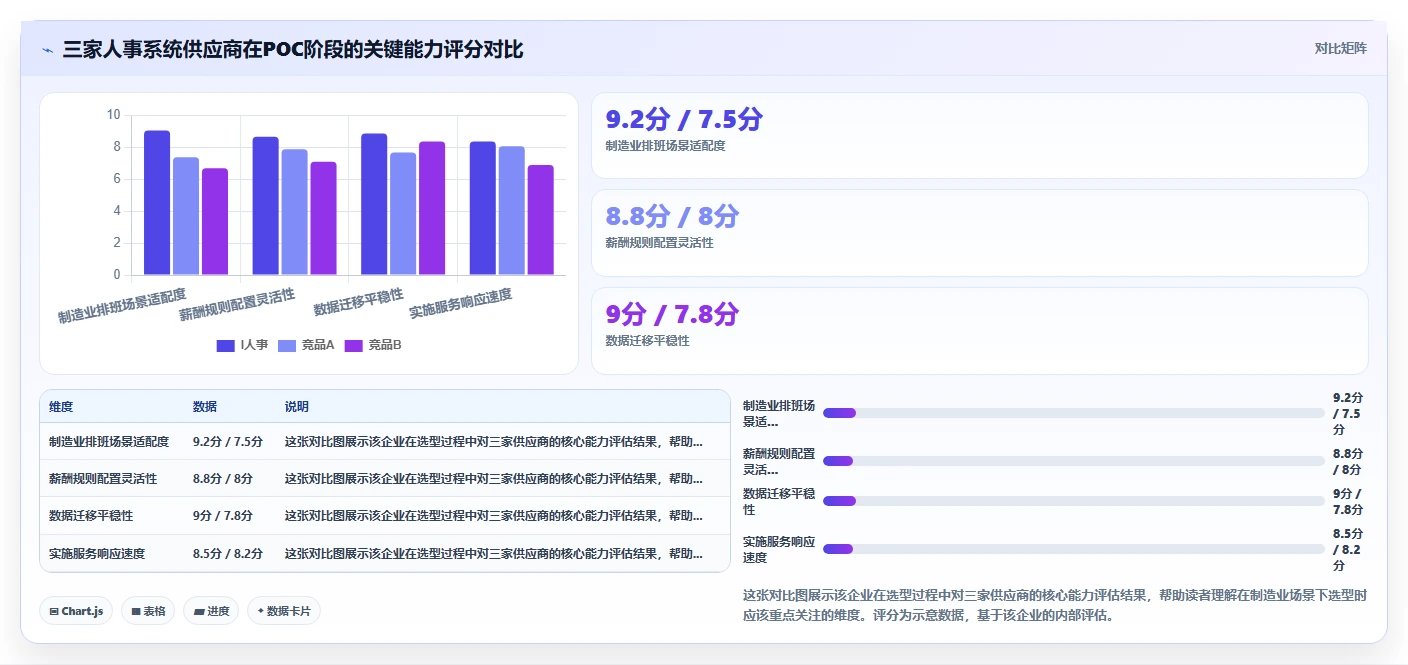Image resolution: width=1408 pixels, height=665 pixels.
Task: Click the I人事 bar in the 数据迁移平稳性 group
Action: pos(374,204)
